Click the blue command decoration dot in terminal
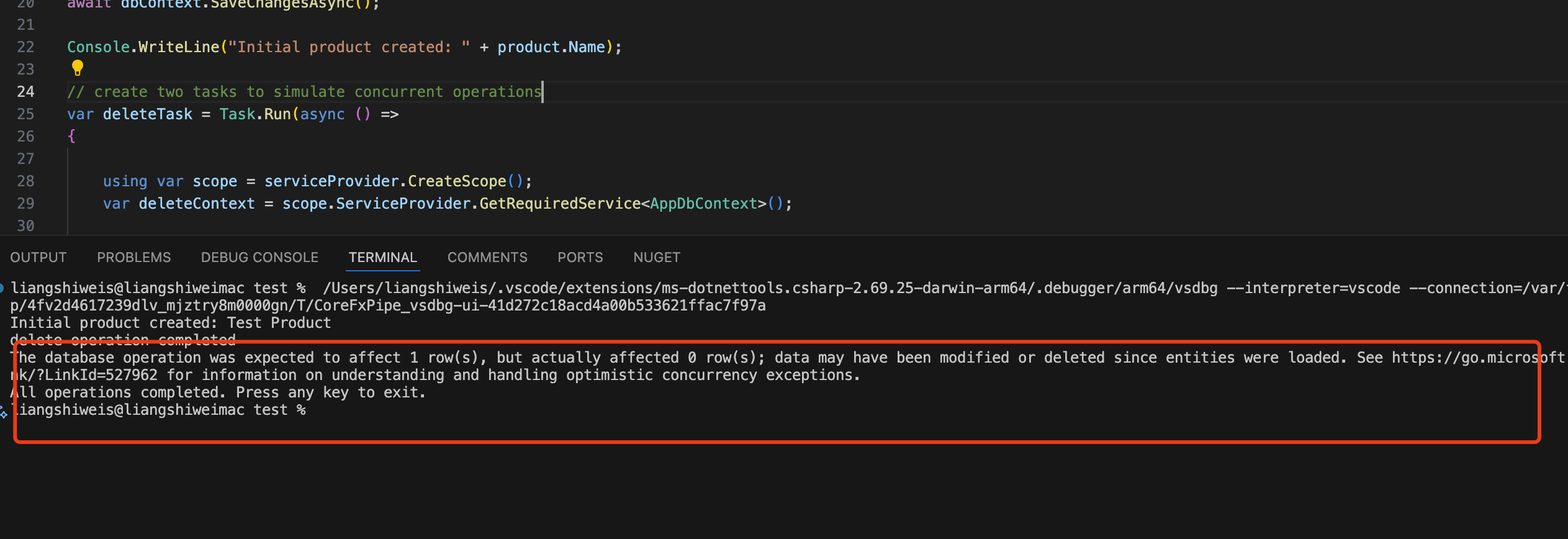Viewport: 1568px width, 539px height. pyautogui.click(x=2, y=288)
